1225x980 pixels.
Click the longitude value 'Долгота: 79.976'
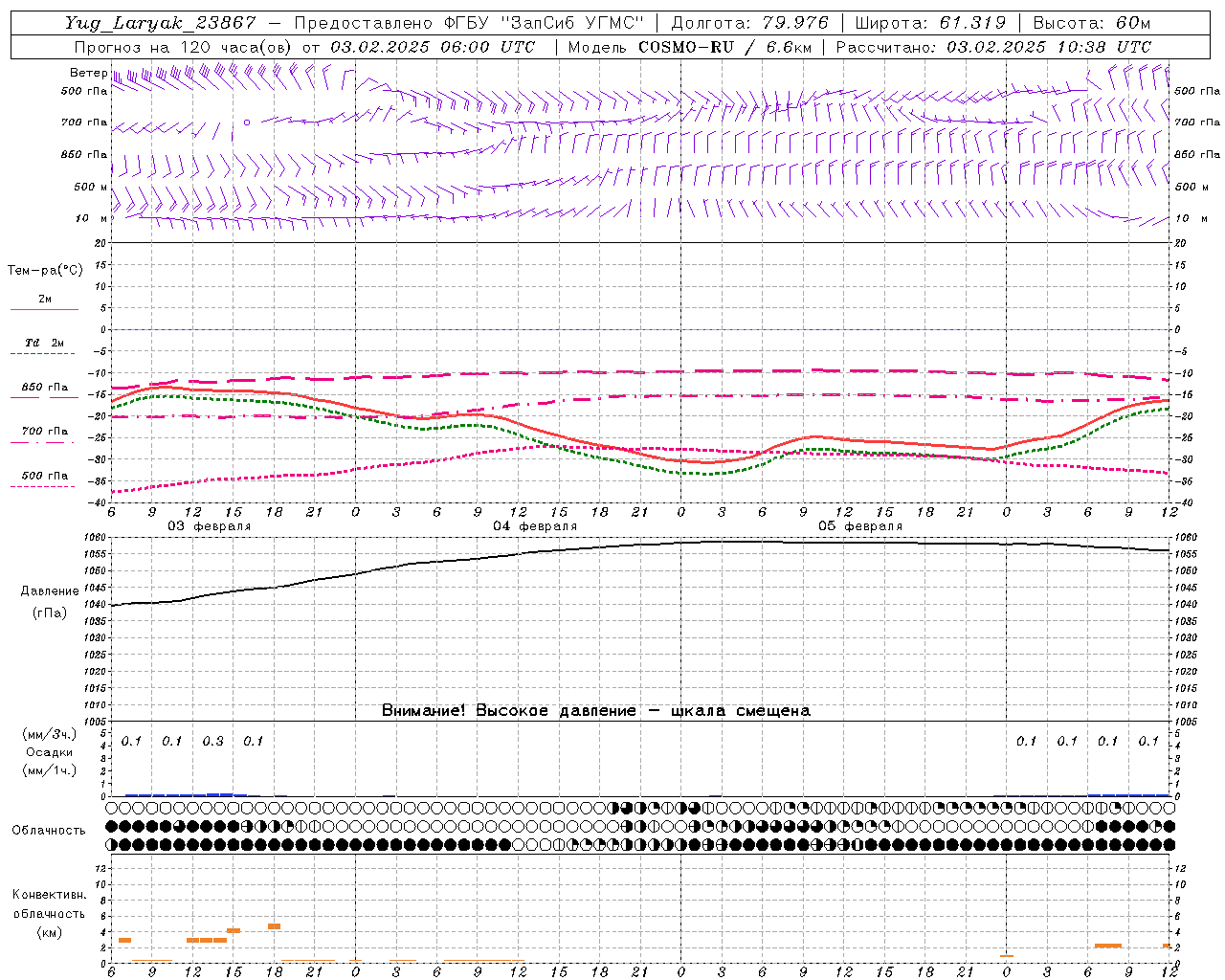[x=751, y=23]
